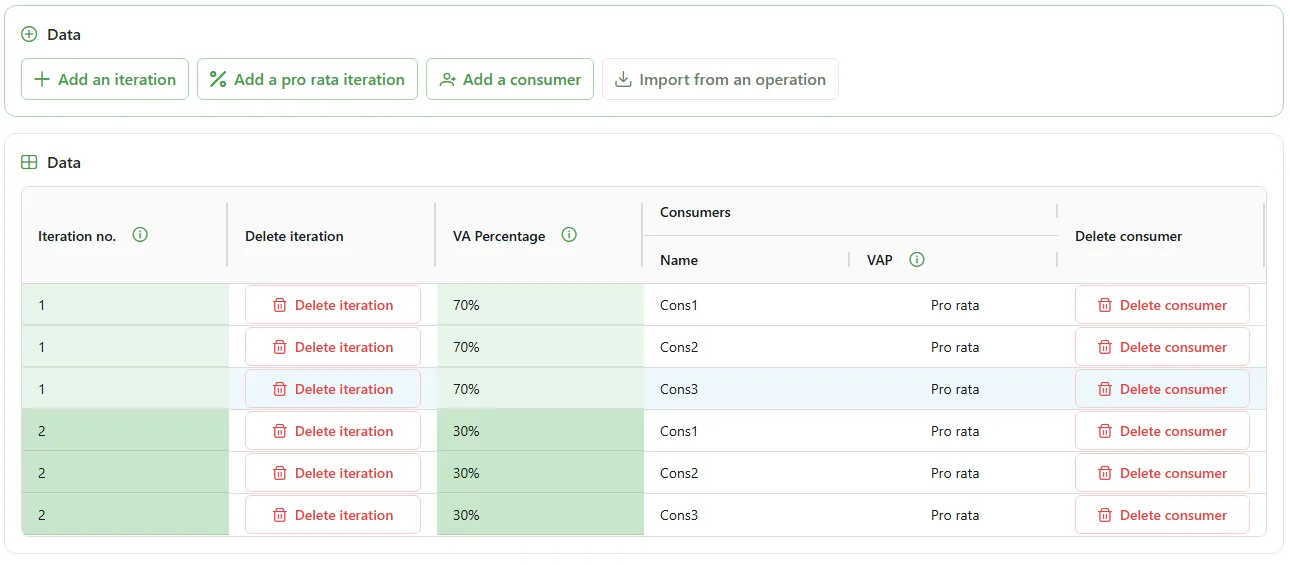Delete iteration 1 in the Cons3 row
Viewport: 1290px width, 565px height.
[333, 389]
